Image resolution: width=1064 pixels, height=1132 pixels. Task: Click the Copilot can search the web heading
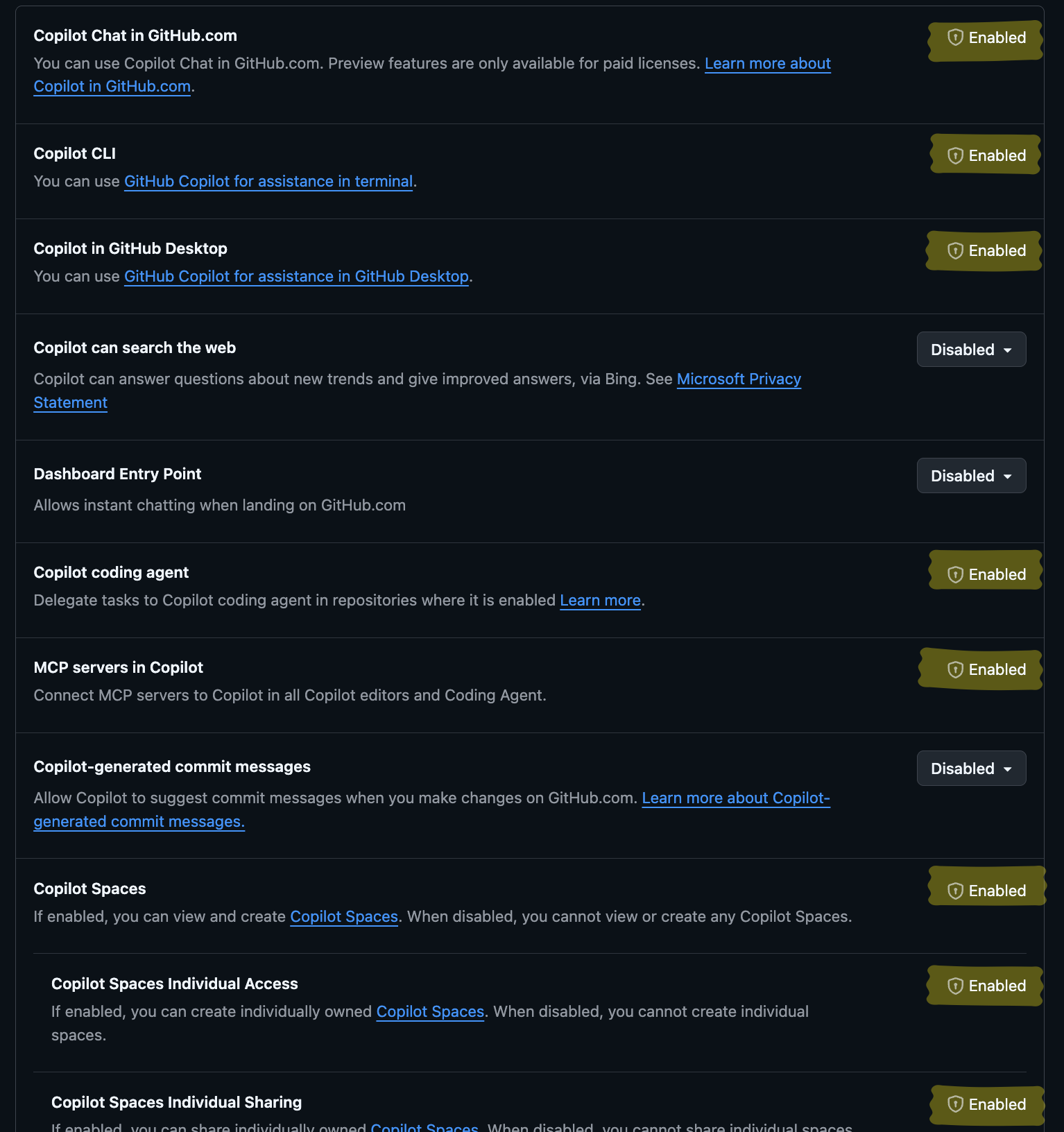(x=135, y=348)
